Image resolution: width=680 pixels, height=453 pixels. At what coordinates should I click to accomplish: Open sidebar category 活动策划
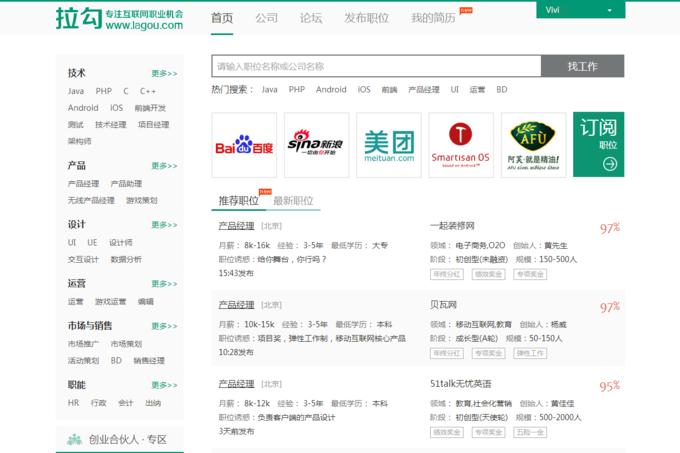pyautogui.click(x=83, y=361)
